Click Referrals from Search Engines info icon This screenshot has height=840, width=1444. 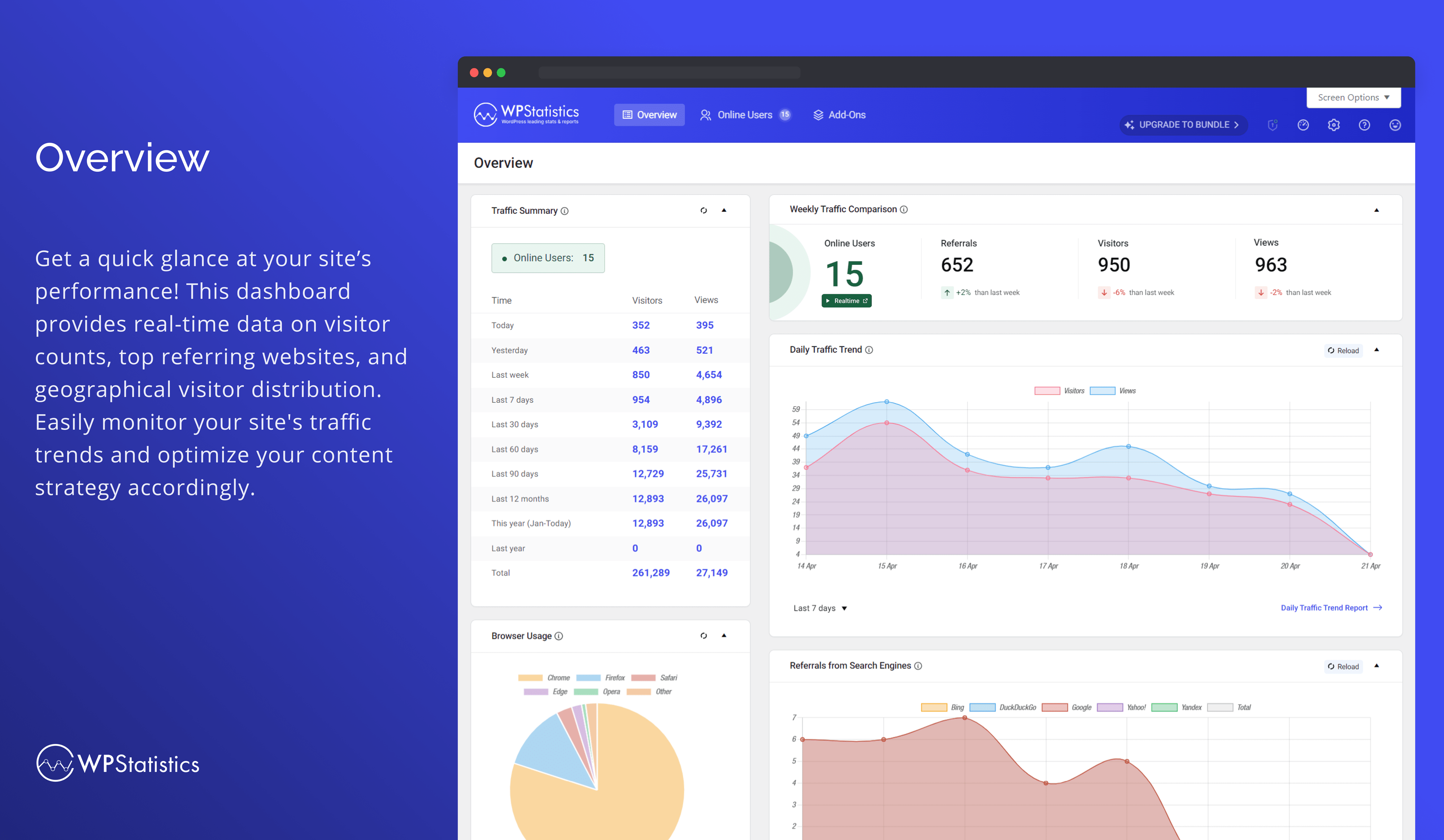[x=918, y=666]
